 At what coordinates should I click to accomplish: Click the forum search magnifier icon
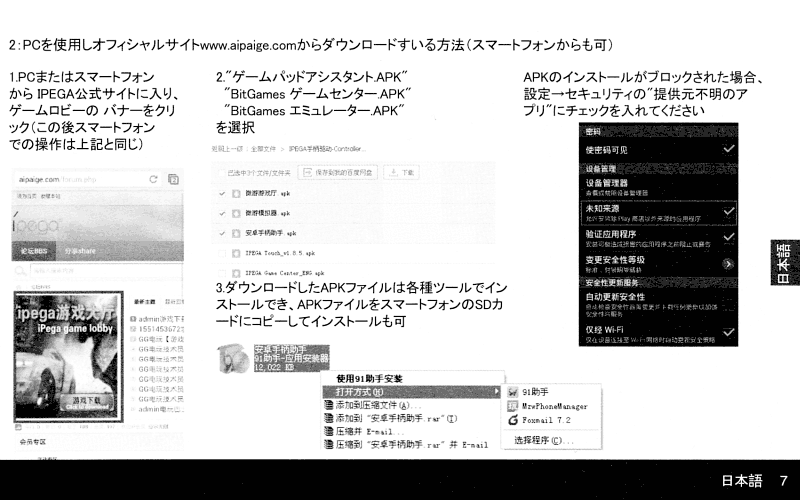point(20,271)
